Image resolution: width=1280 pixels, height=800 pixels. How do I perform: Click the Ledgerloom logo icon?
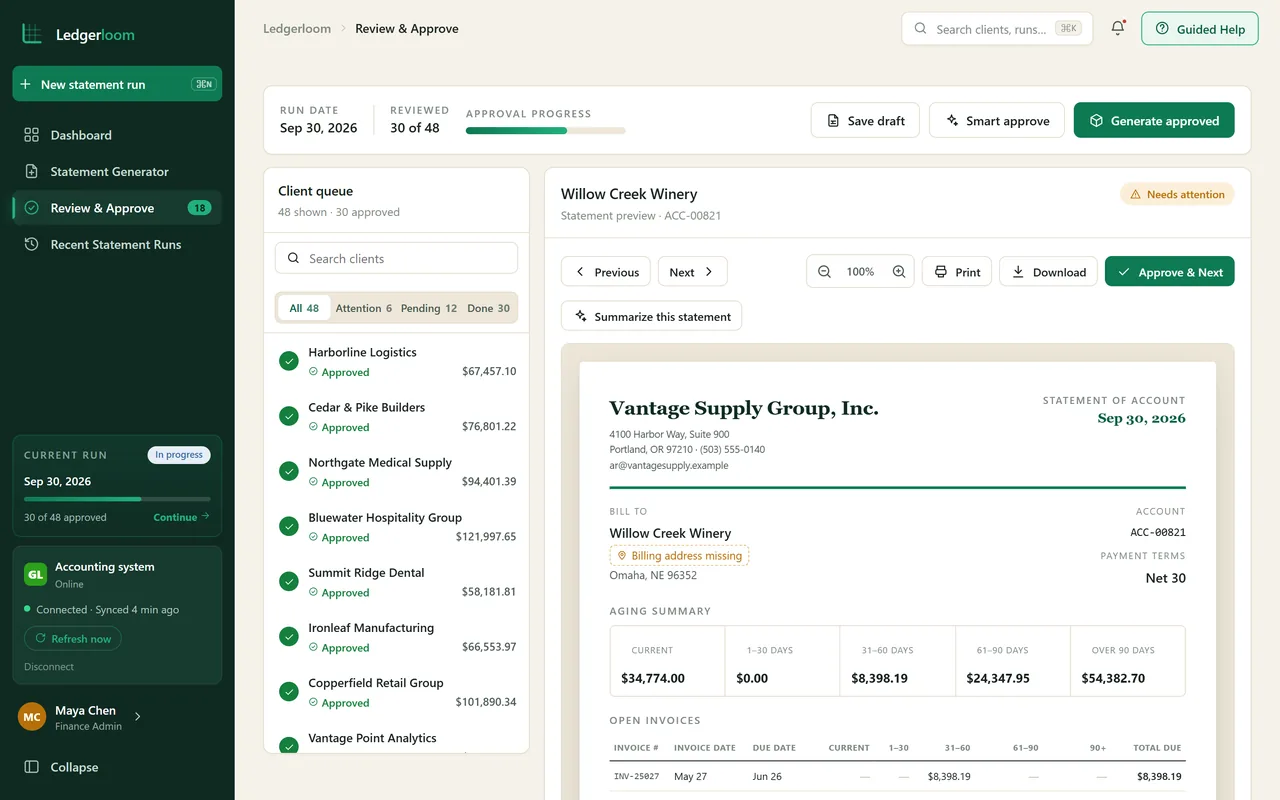click(x=32, y=34)
